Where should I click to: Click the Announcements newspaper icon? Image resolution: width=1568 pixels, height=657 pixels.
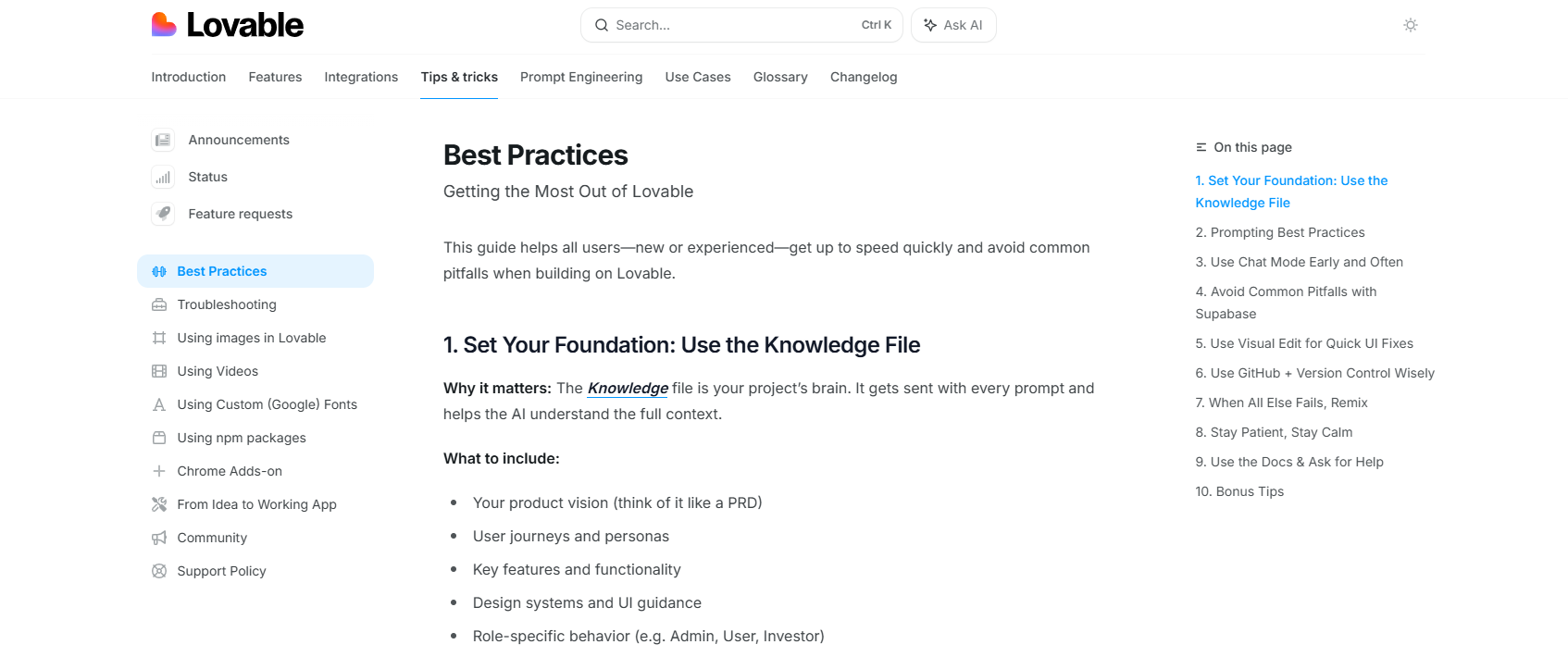[x=163, y=140]
